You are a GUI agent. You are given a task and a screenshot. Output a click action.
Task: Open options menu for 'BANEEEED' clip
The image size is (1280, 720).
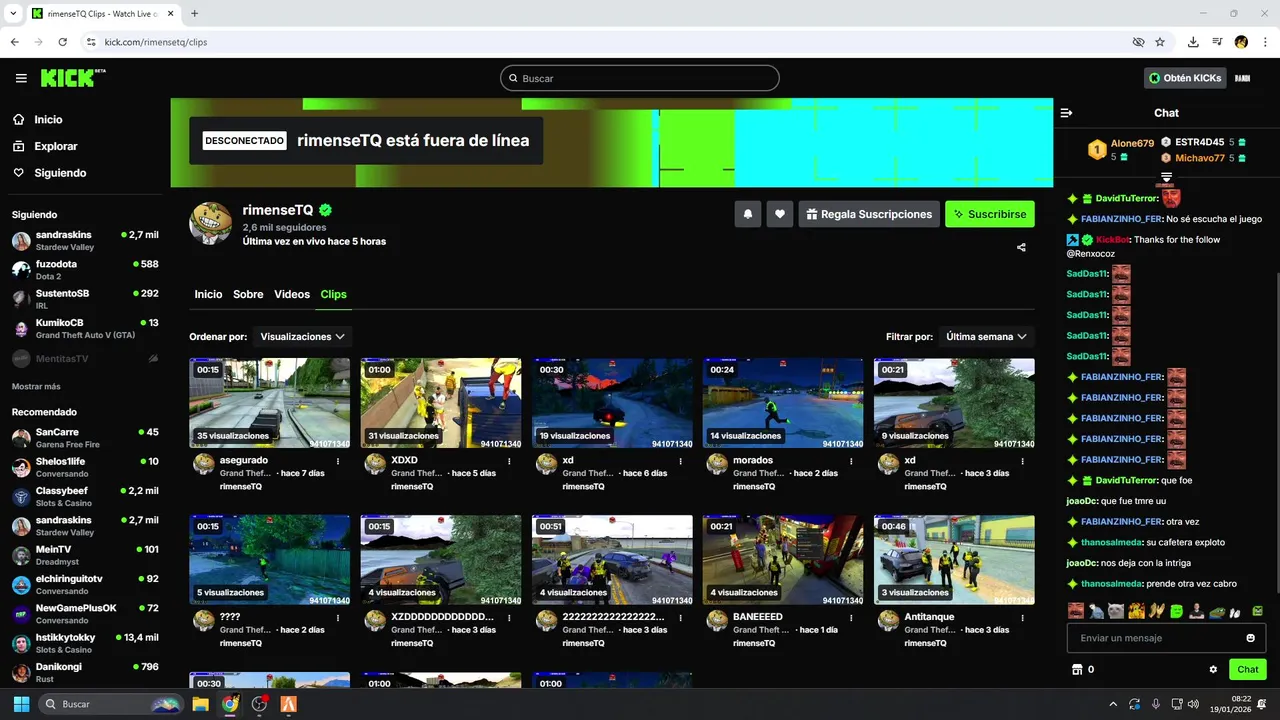click(852, 618)
